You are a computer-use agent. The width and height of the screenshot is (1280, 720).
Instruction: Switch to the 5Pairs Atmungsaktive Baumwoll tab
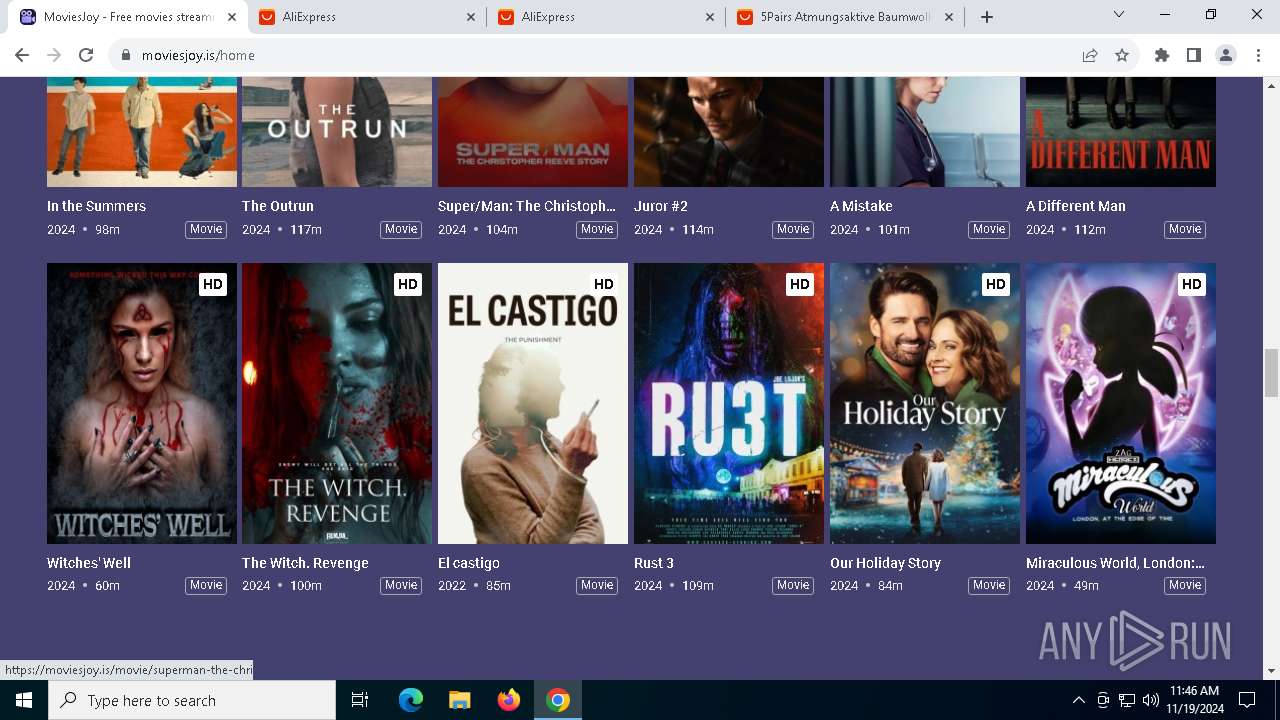[x=845, y=17]
